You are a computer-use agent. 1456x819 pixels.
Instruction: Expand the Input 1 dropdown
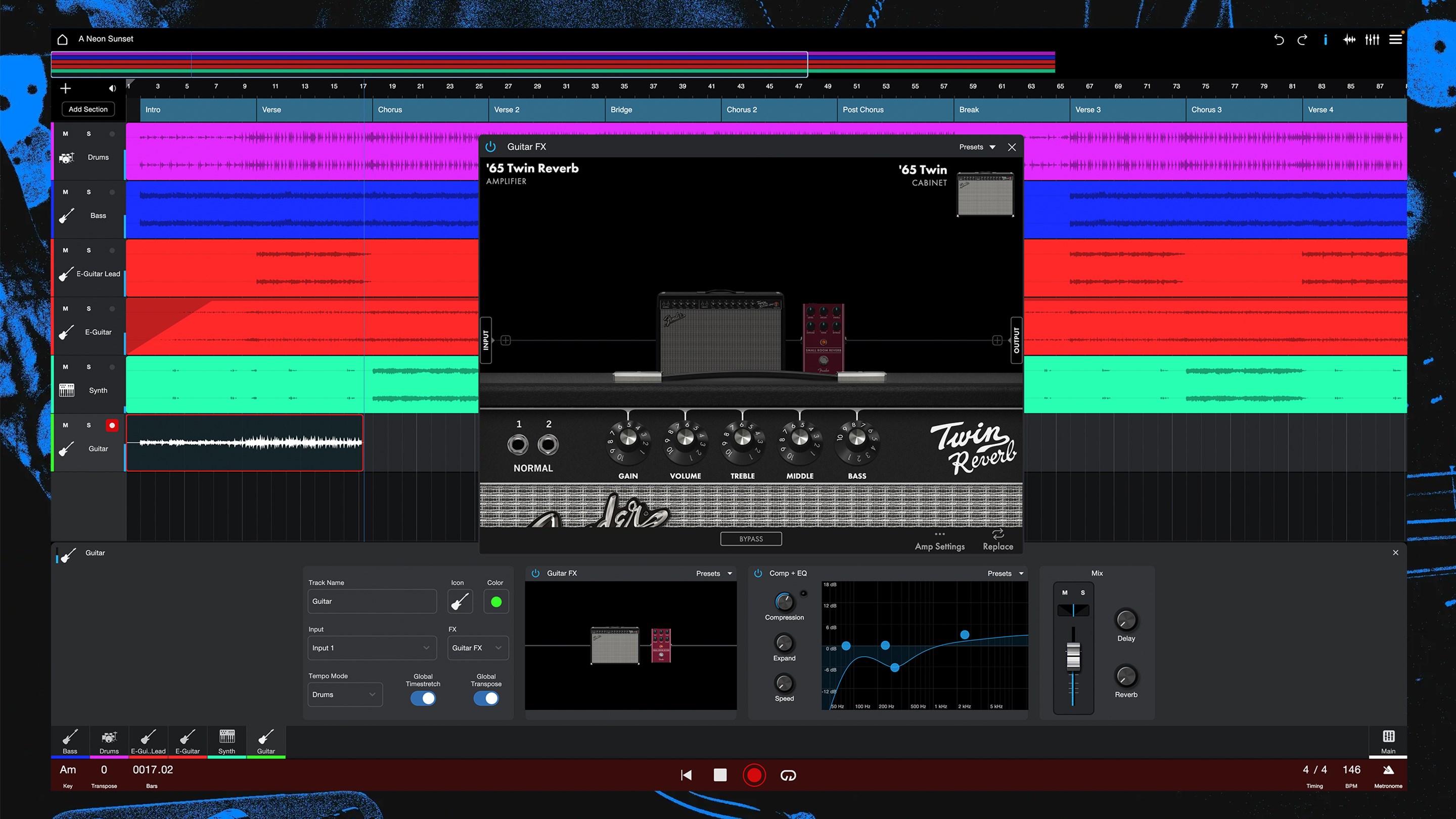[372, 648]
